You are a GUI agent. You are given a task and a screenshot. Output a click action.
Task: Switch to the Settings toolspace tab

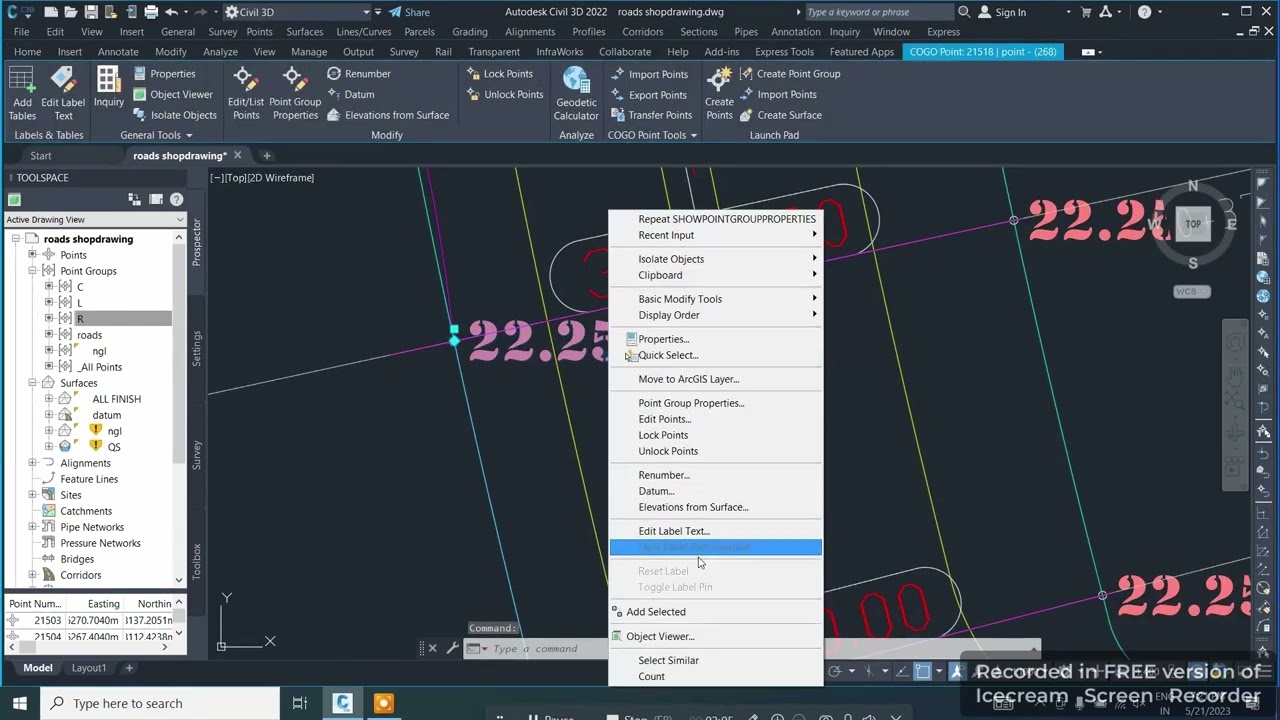point(197,348)
